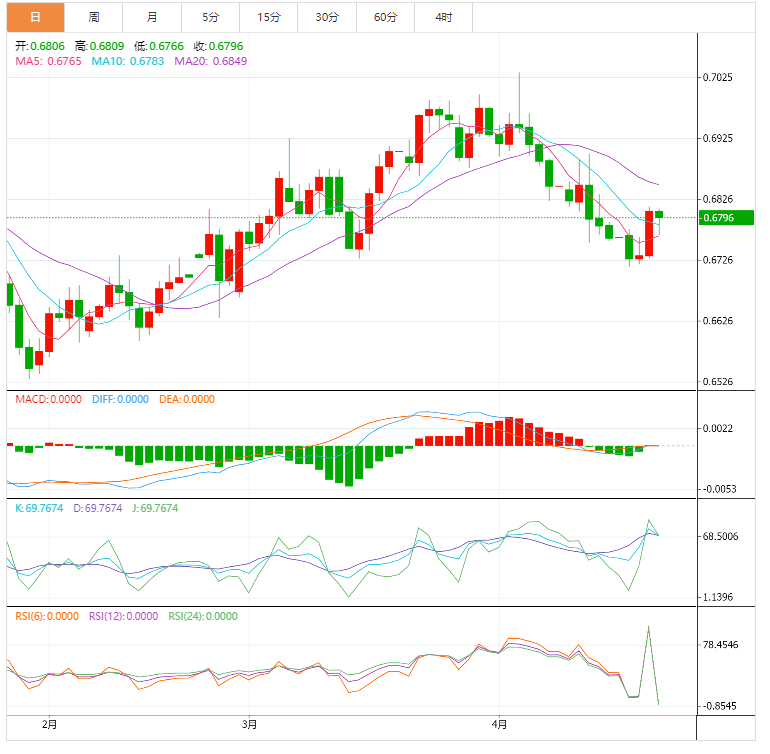
Task: Click the MACD indicator label
Action: click(48, 399)
